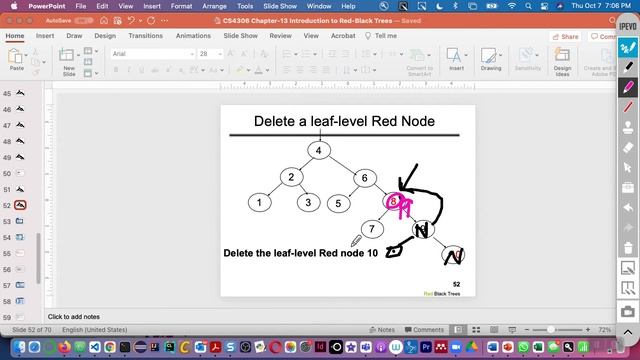This screenshot has width=640, height=360.
Task: Toggle Underline formatting
Action: click(x=142, y=70)
